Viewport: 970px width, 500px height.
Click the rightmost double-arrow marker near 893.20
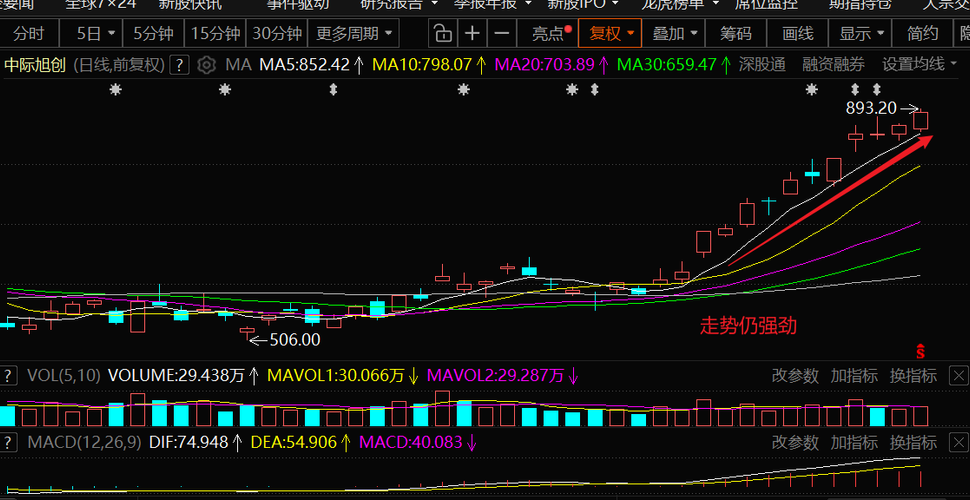(876, 90)
